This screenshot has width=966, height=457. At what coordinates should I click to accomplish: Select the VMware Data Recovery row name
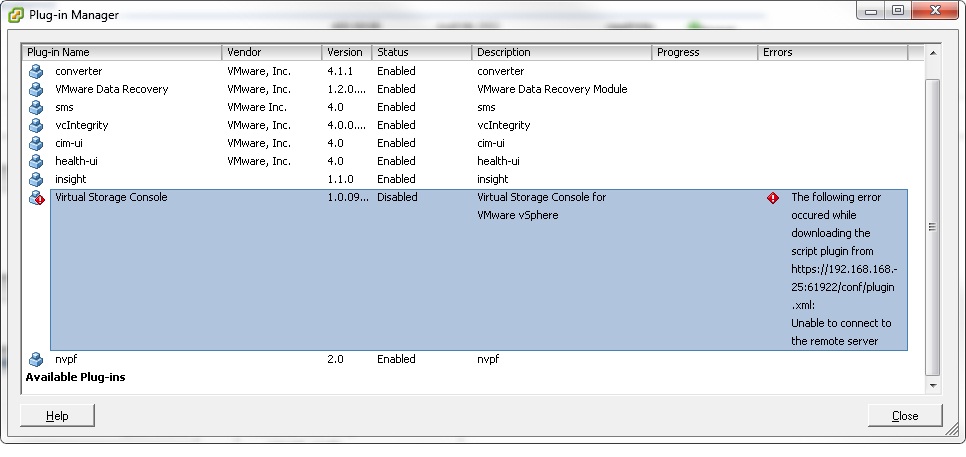click(x=112, y=89)
